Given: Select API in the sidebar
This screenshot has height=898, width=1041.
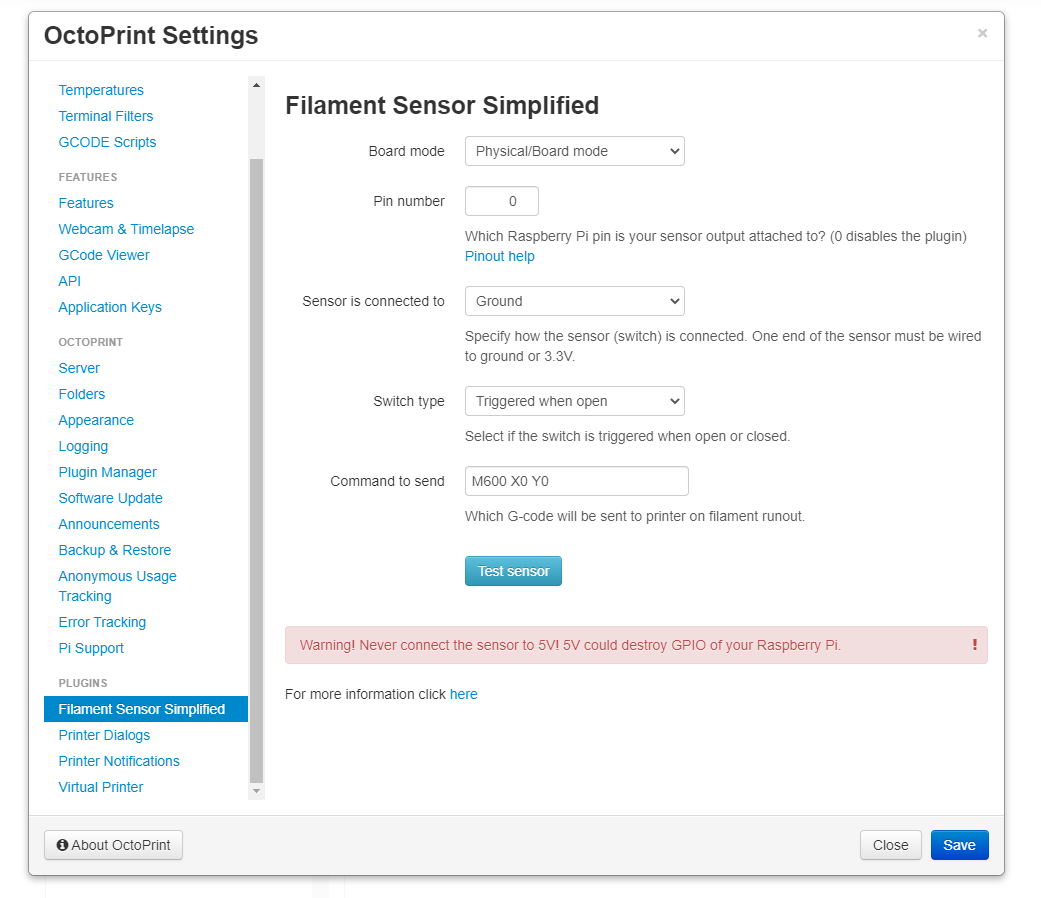Looking at the screenshot, I should pyautogui.click(x=70, y=281).
